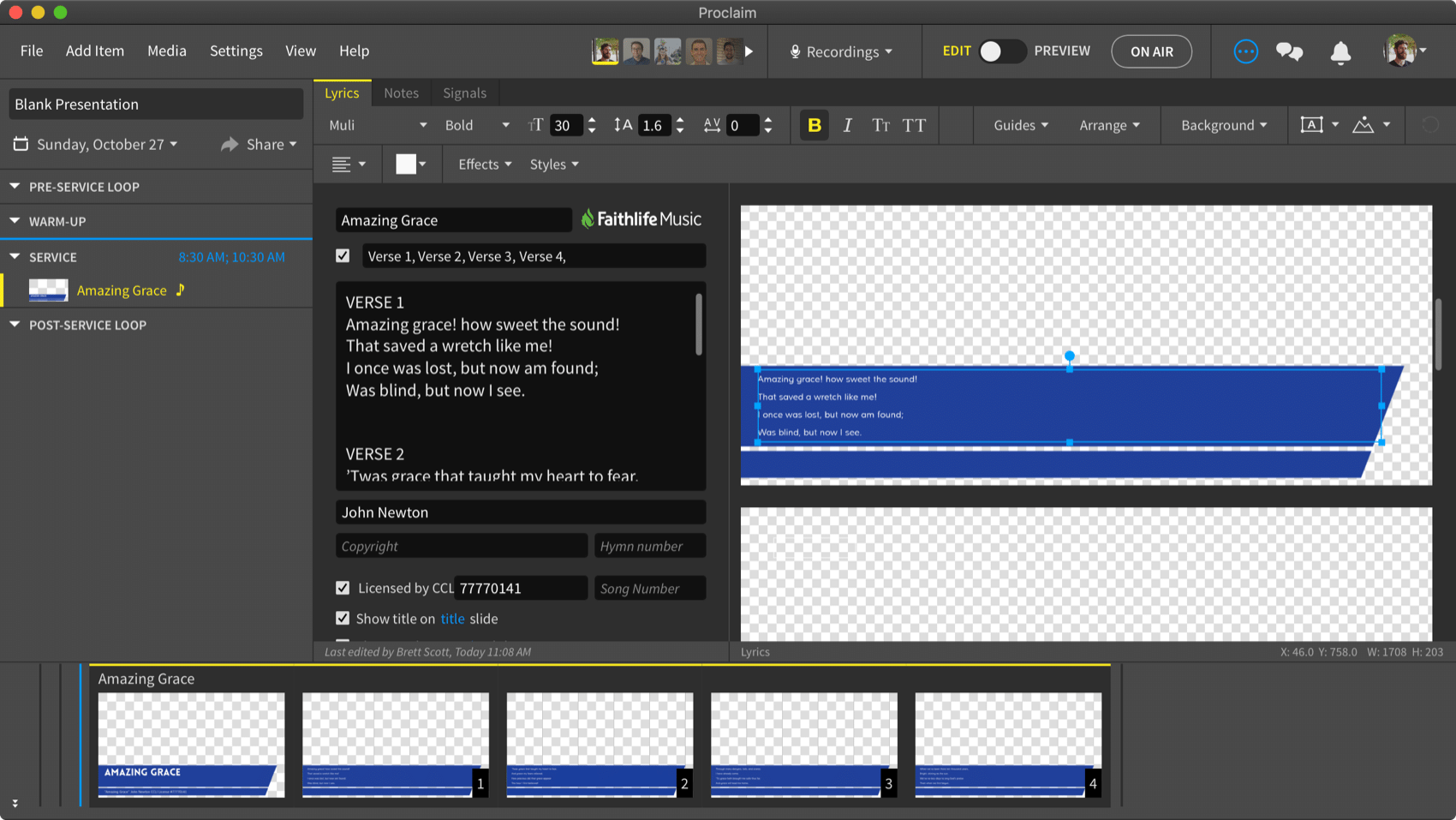Collapse the bottom panel chevron icon
The width and height of the screenshot is (1456, 820).
(x=15, y=803)
